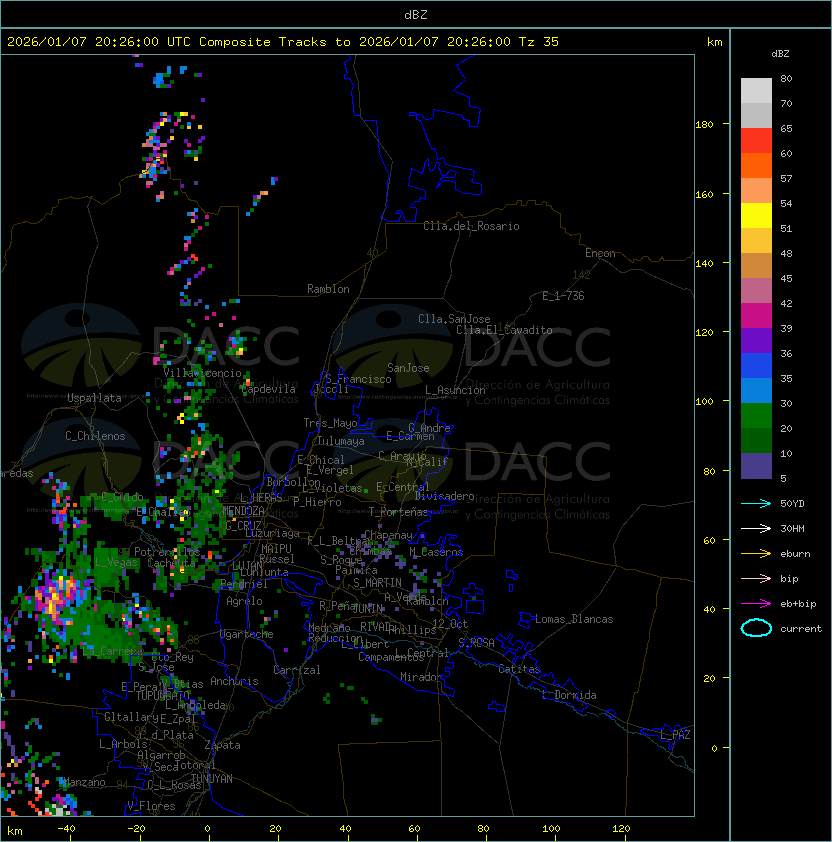The image size is (832, 842).
Task: Click the 'Manzano' map label
Action: coord(84,782)
